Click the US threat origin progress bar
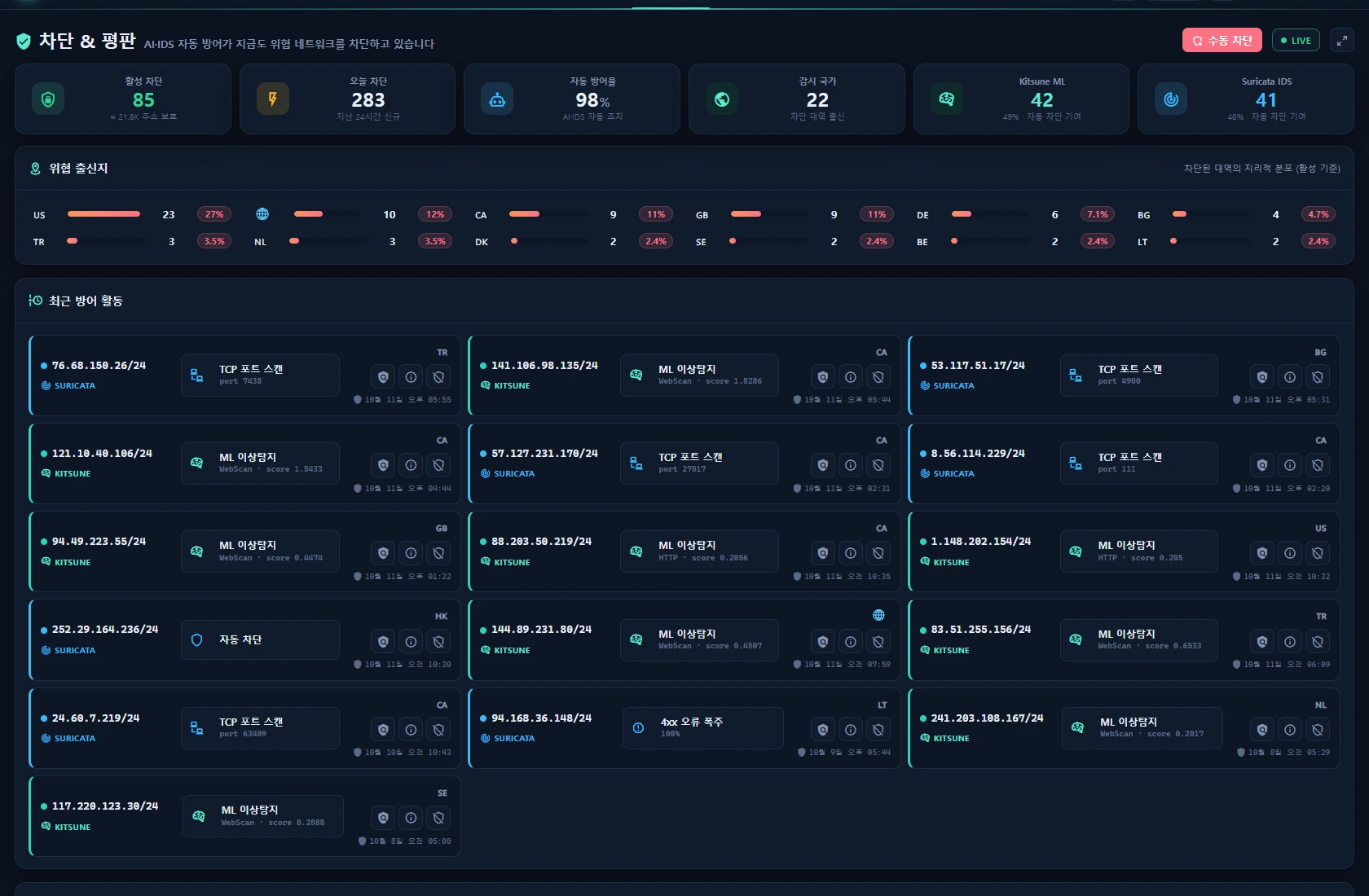Screen dimensions: 1369x896 (x=107, y=214)
